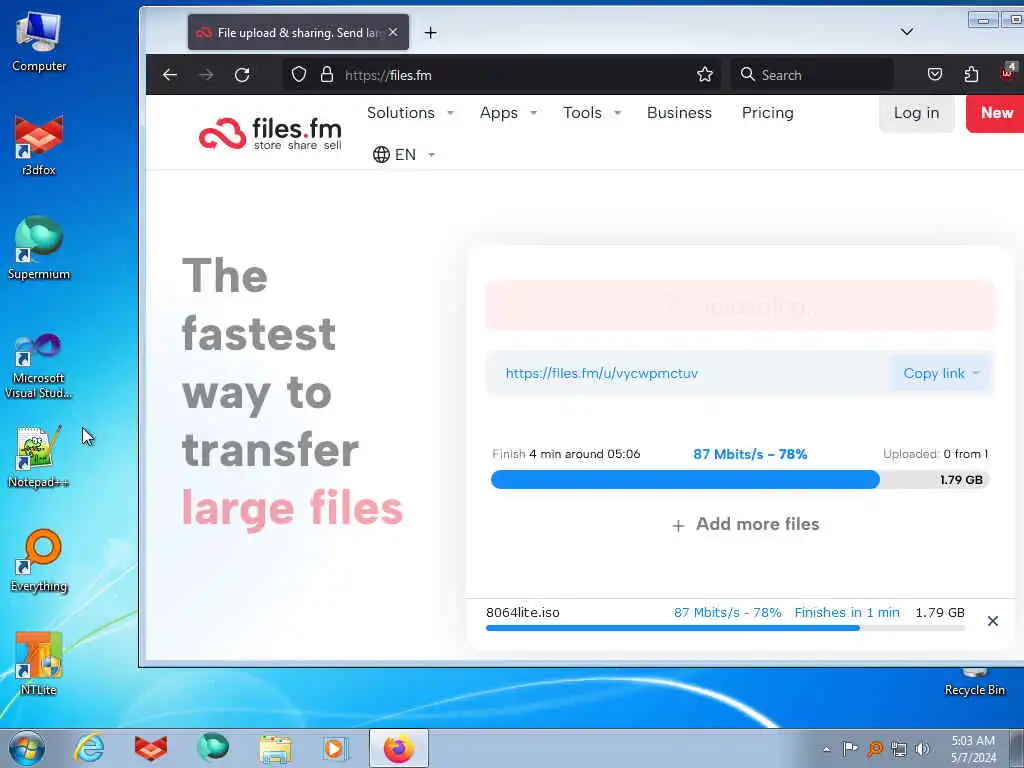Select the File upload & sharing tab
This screenshot has height=768, width=1024.
click(x=298, y=32)
